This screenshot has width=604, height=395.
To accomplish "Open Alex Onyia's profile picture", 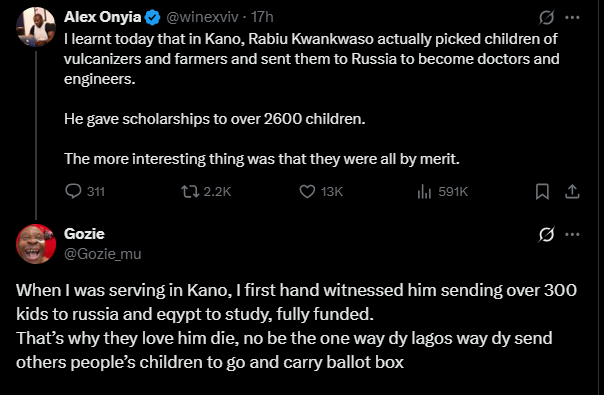I will pos(36,27).
